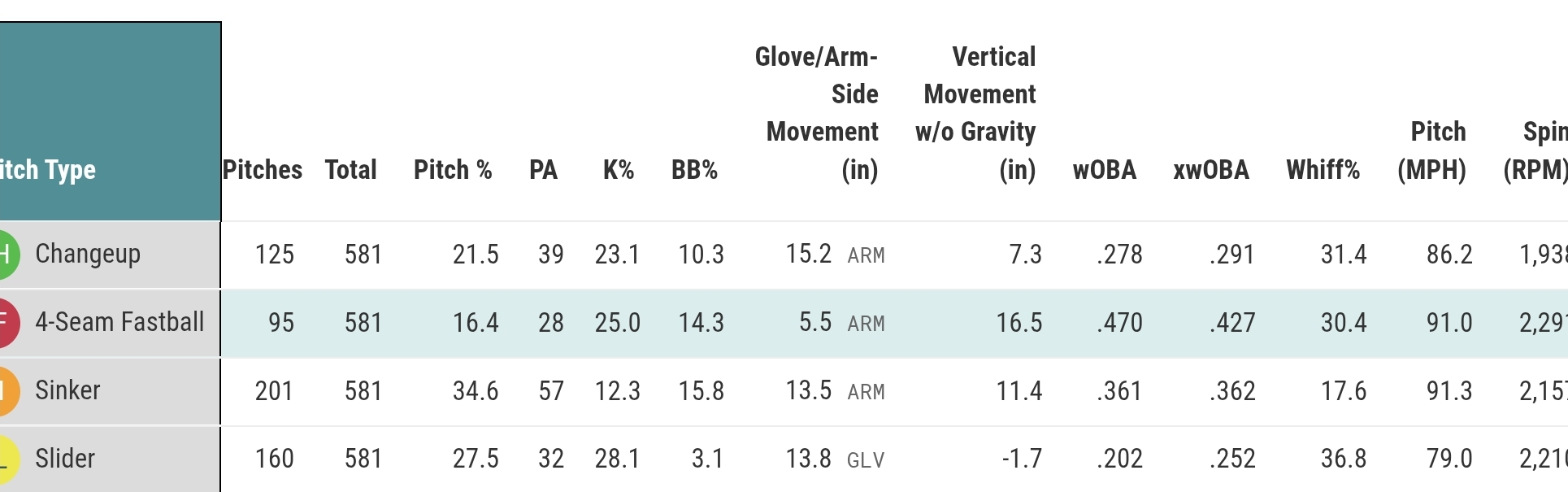This screenshot has width=1568, height=492.
Task: Click the PA column header
Action: pos(543,170)
